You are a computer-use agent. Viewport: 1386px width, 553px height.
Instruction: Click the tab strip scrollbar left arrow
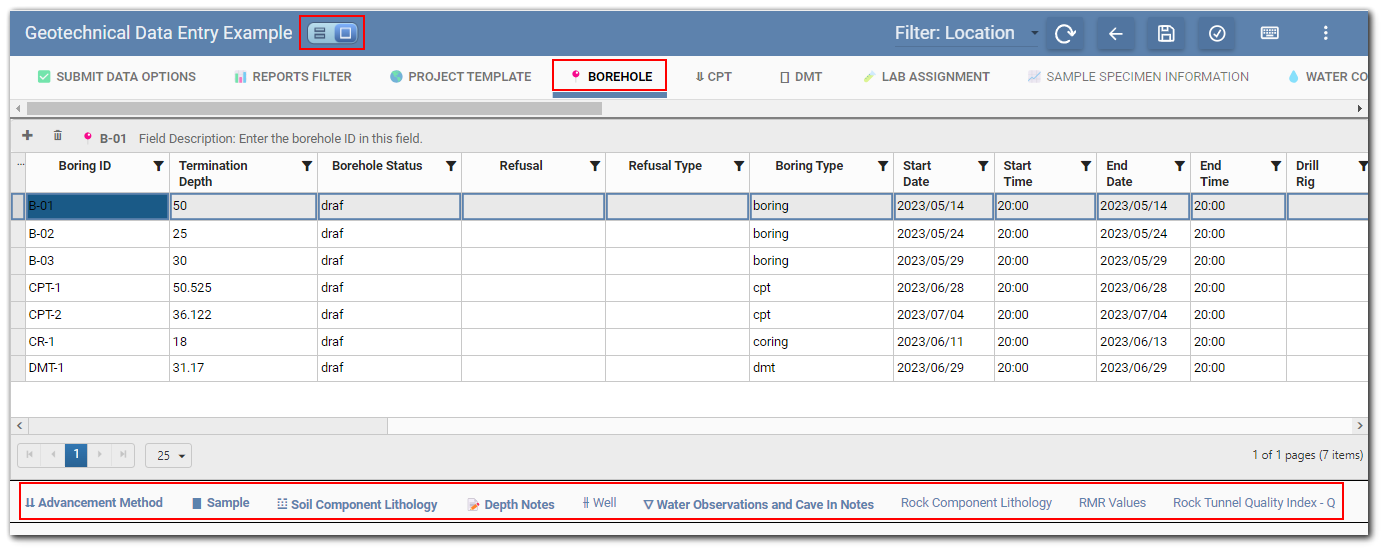(17, 108)
